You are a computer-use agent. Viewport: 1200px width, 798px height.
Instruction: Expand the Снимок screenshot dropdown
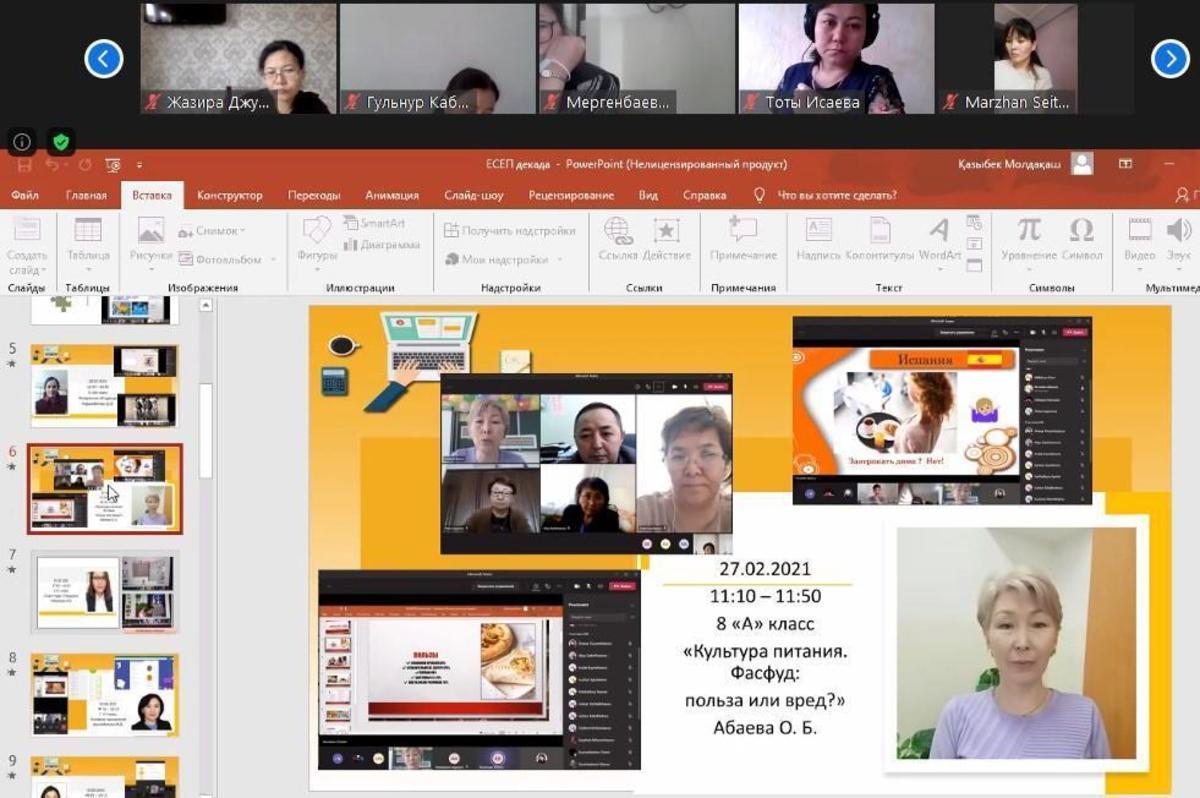pyautogui.click(x=243, y=231)
